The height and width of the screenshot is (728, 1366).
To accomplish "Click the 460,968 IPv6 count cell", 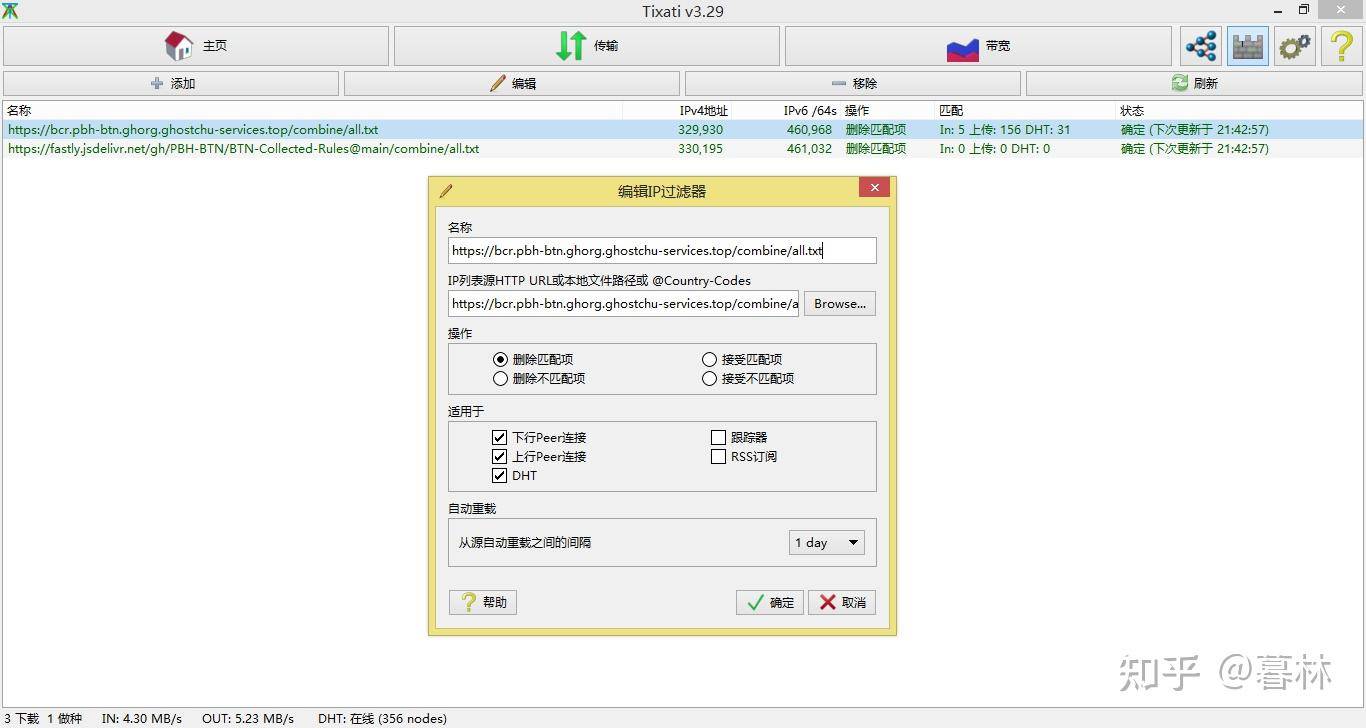I will point(809,130).
